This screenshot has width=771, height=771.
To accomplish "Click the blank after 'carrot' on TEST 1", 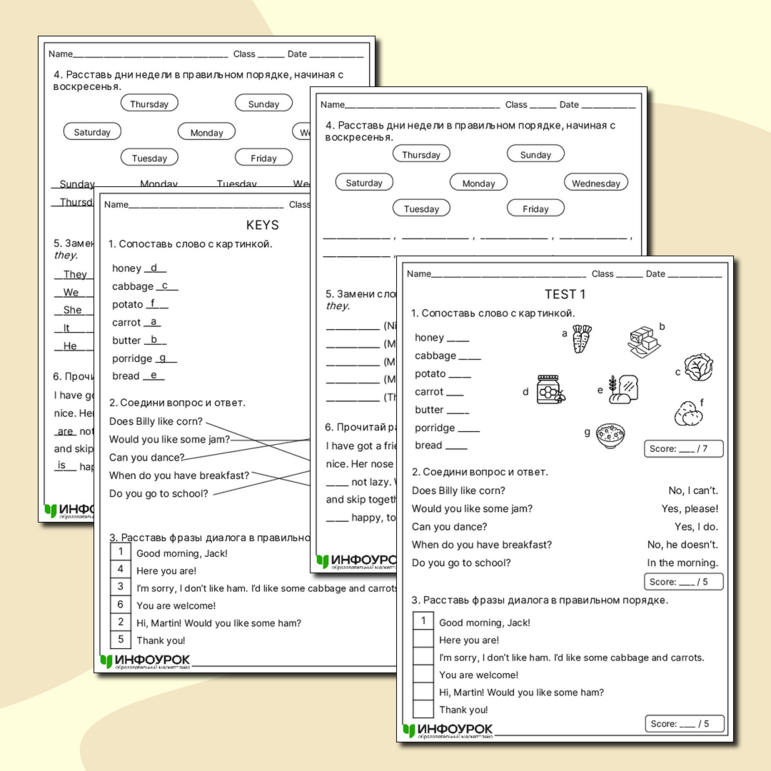I will 455,393.
